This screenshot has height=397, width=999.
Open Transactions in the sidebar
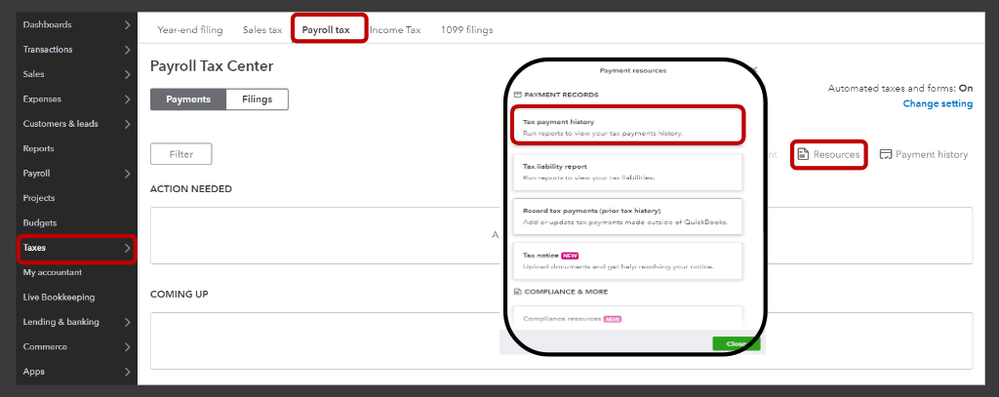click(x=48, y=50)
